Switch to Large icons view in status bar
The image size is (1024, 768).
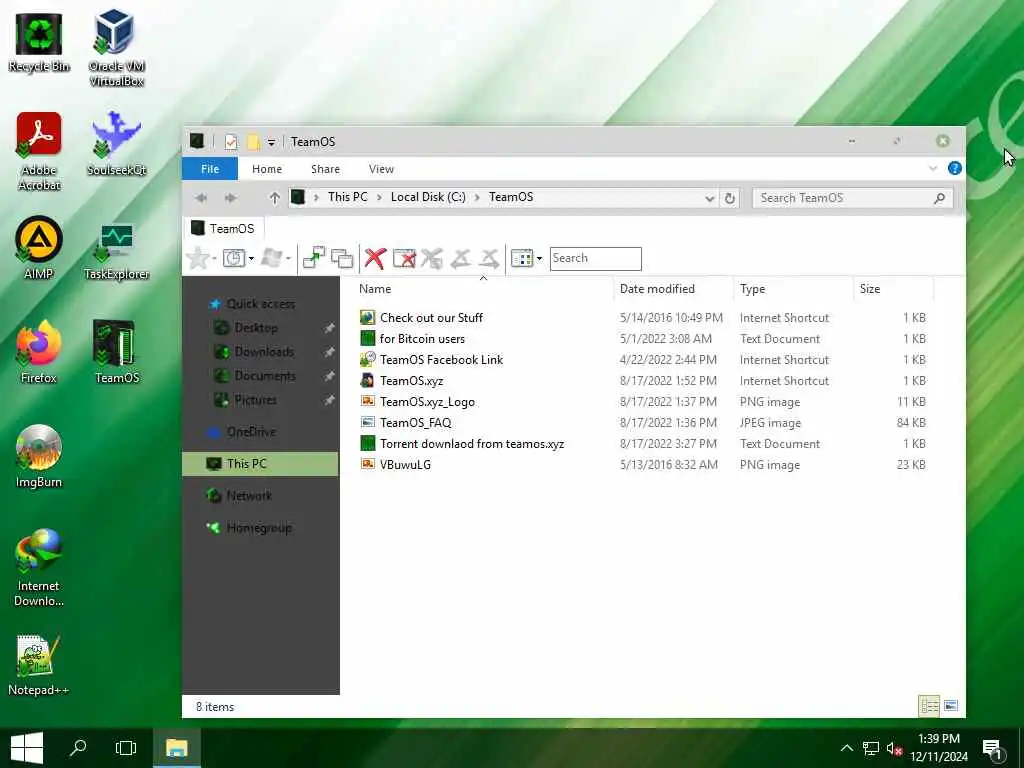click(951, 706)
